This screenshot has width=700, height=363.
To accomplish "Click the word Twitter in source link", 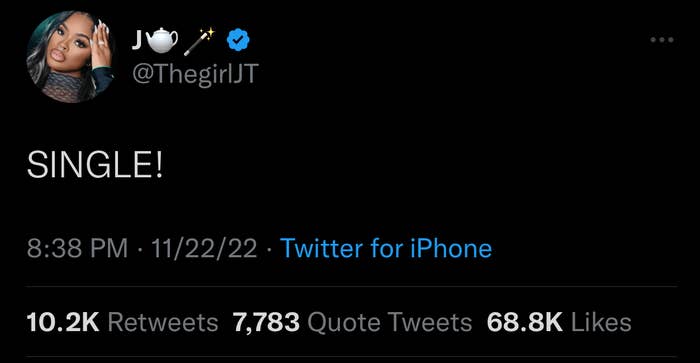I will (x=321, y=248).
